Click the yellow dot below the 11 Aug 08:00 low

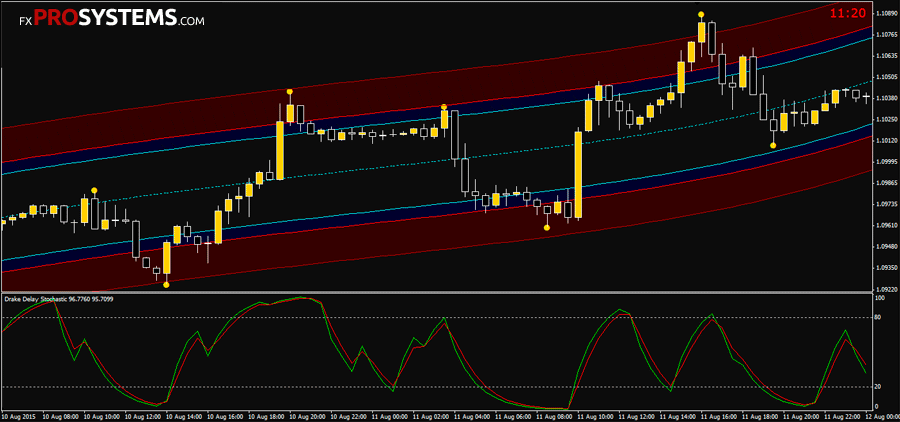point(546,228)
